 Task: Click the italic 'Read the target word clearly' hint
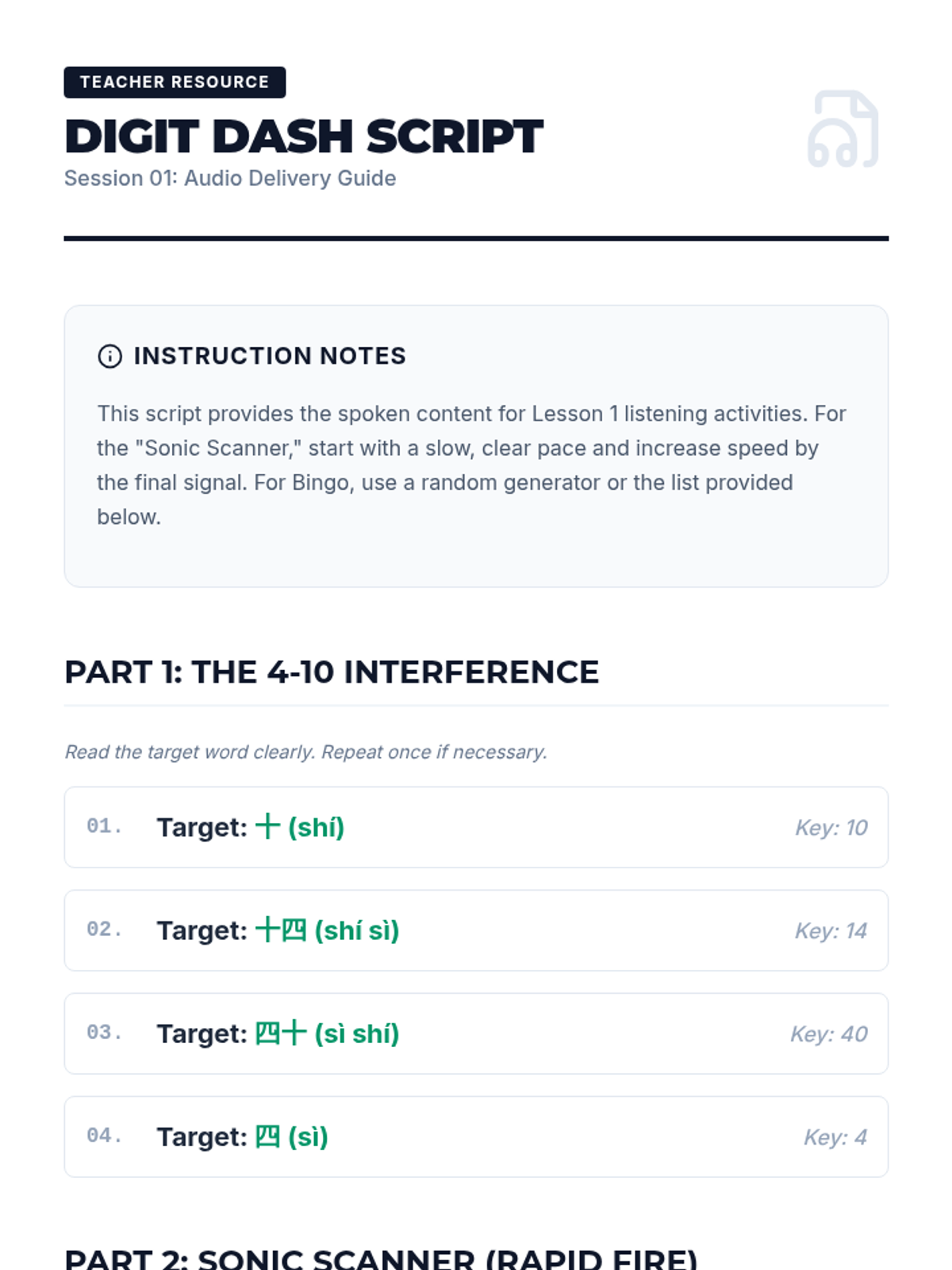tap(306, 752)
